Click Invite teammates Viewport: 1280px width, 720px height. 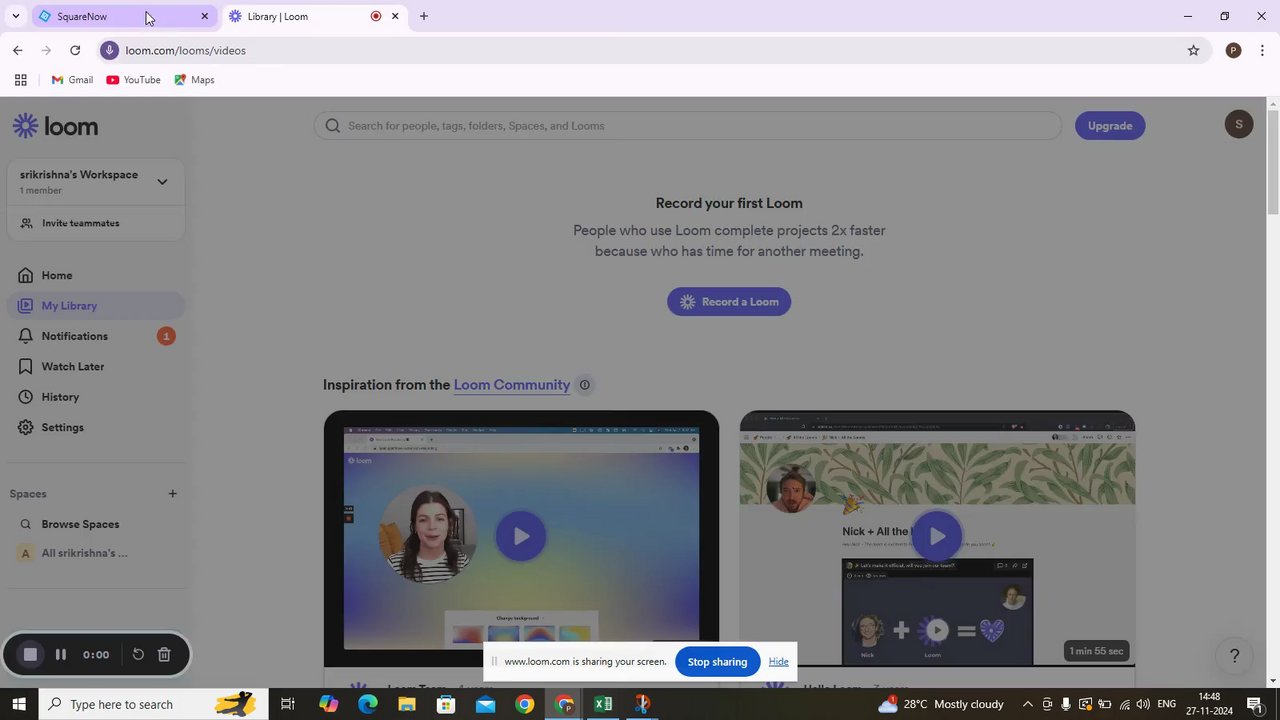[x=80, y=223]
